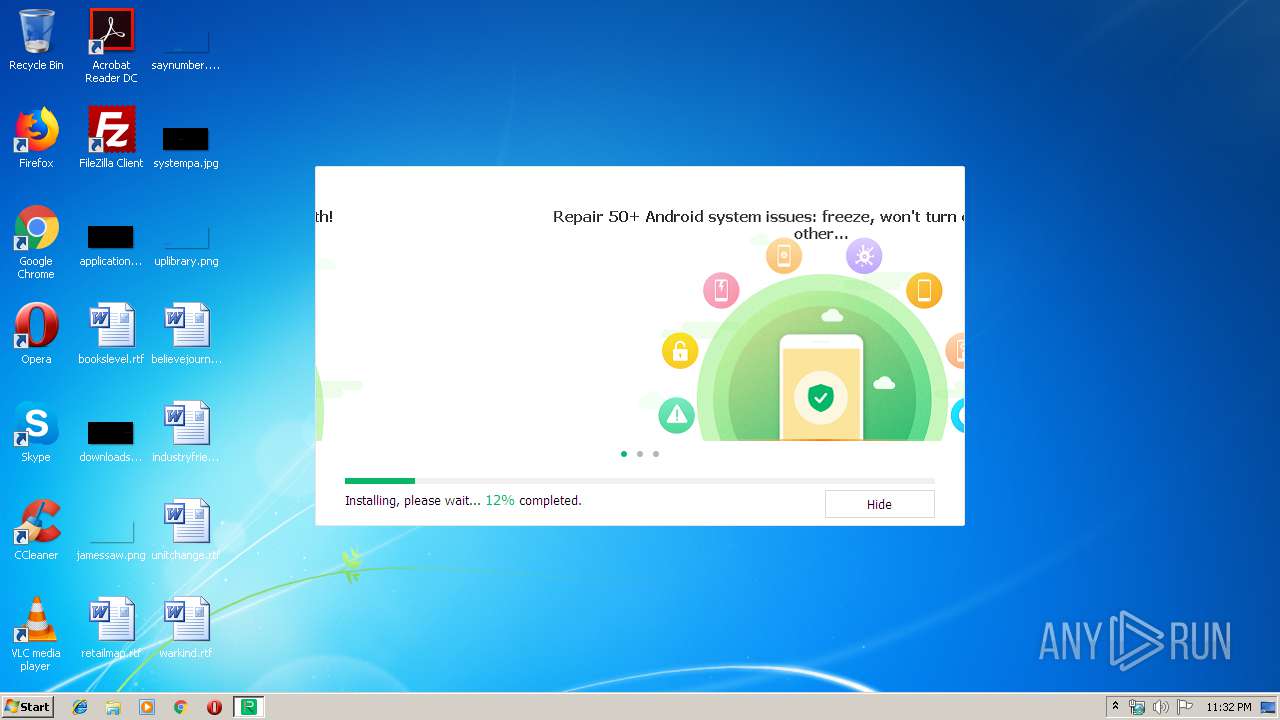Open Windows Media Player taskbar icon
The image size is (1280, 720).
tap(147, 707)
